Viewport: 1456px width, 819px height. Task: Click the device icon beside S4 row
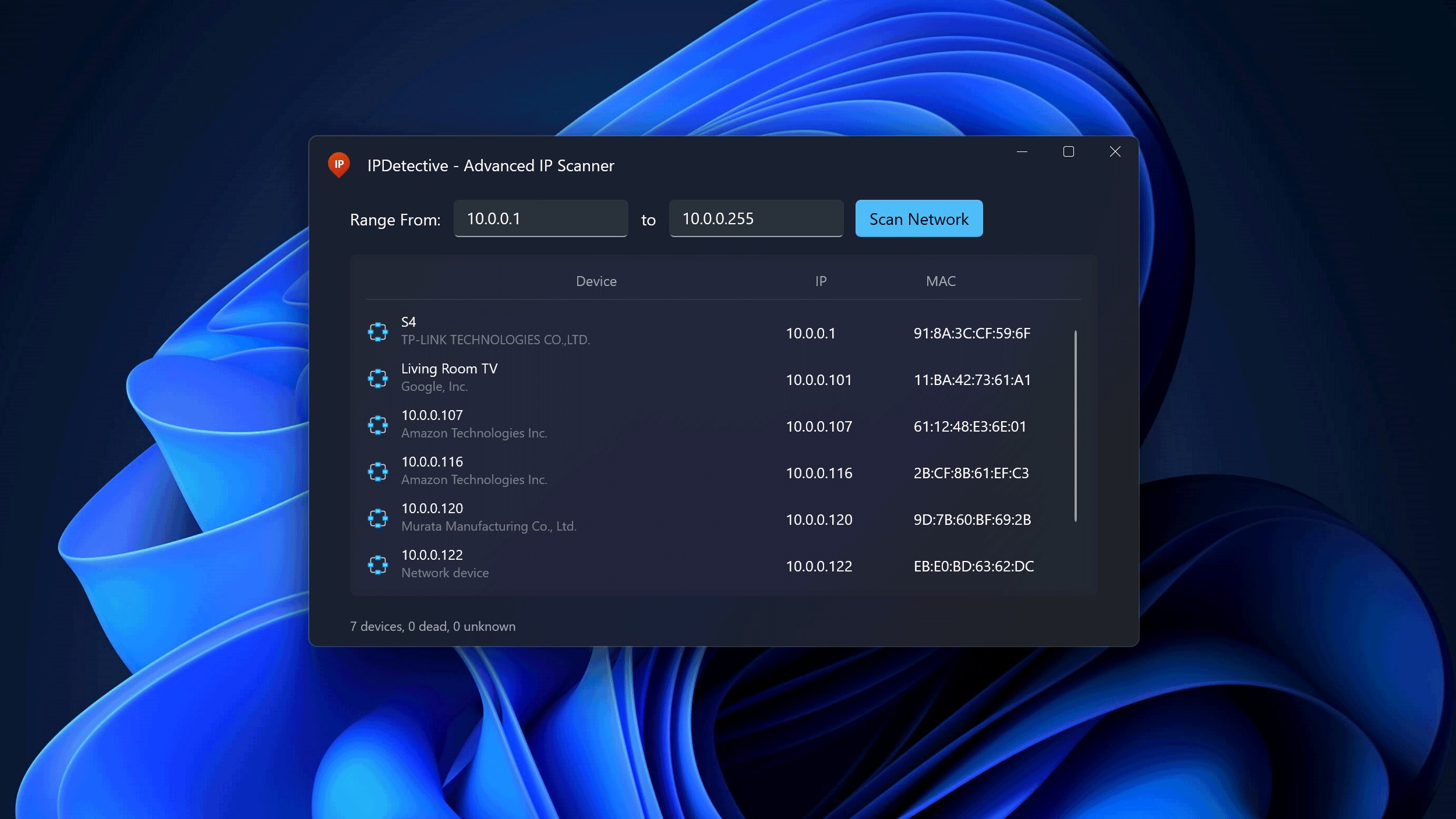377,331
